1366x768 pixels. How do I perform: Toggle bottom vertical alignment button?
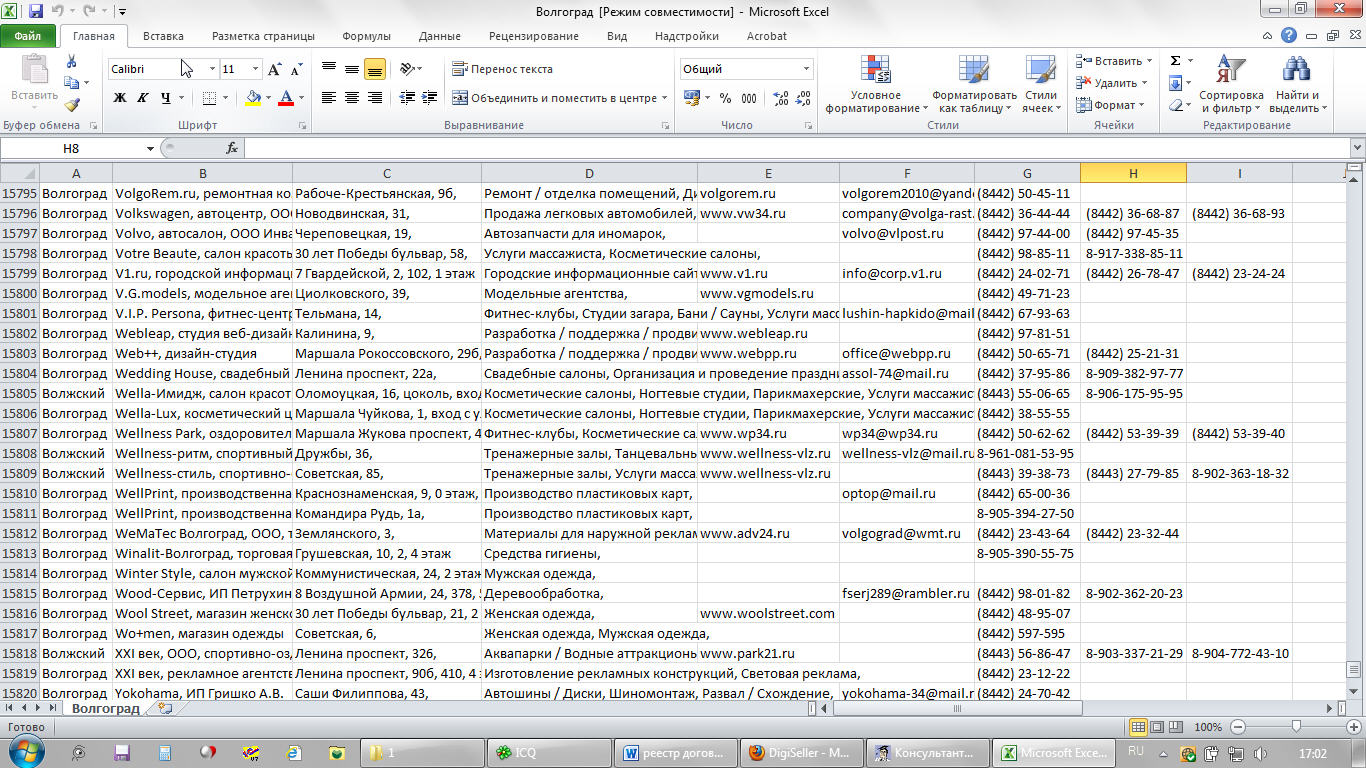pyautogui.click(x=375, y=69)
